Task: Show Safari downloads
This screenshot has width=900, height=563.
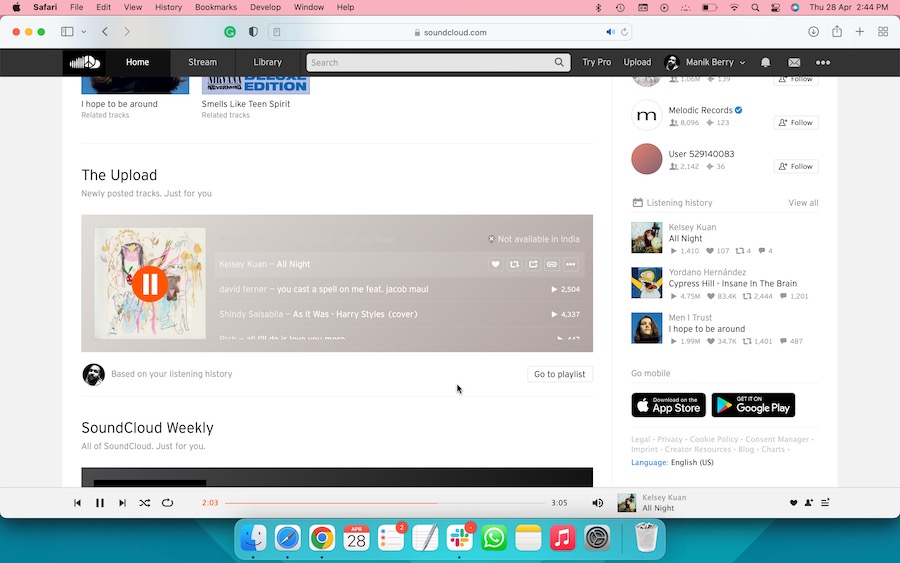Action: pyautogui.click(x=813, y=32)
